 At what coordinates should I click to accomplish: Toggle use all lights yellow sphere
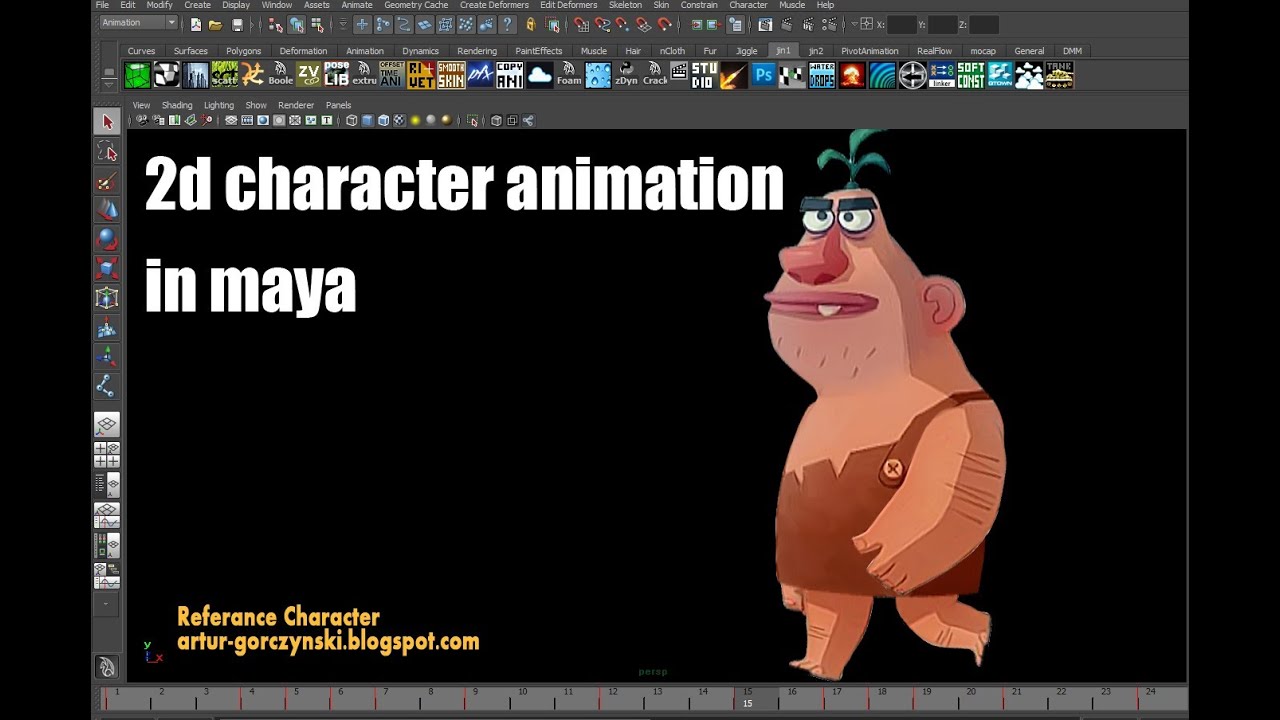tap(415, 121)
